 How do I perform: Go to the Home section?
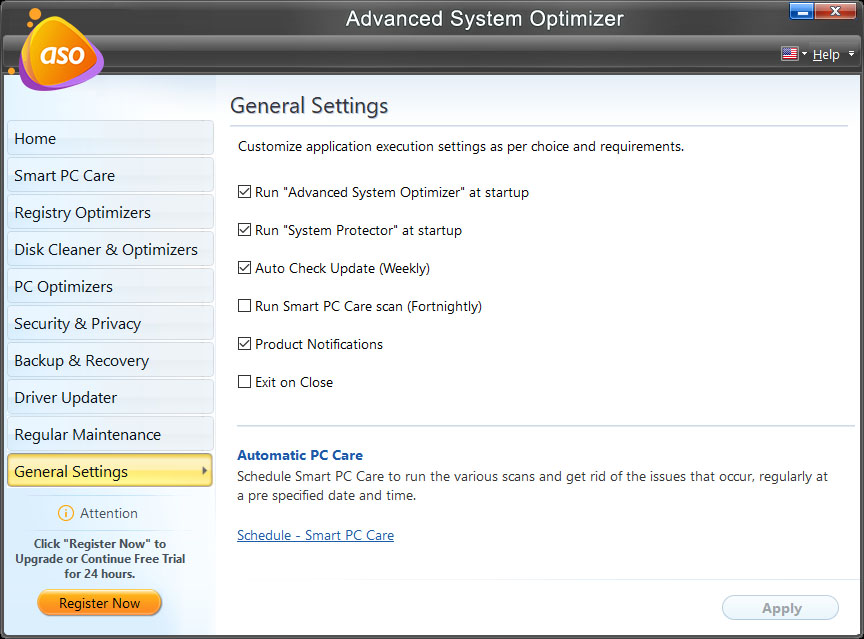point(110,138)
